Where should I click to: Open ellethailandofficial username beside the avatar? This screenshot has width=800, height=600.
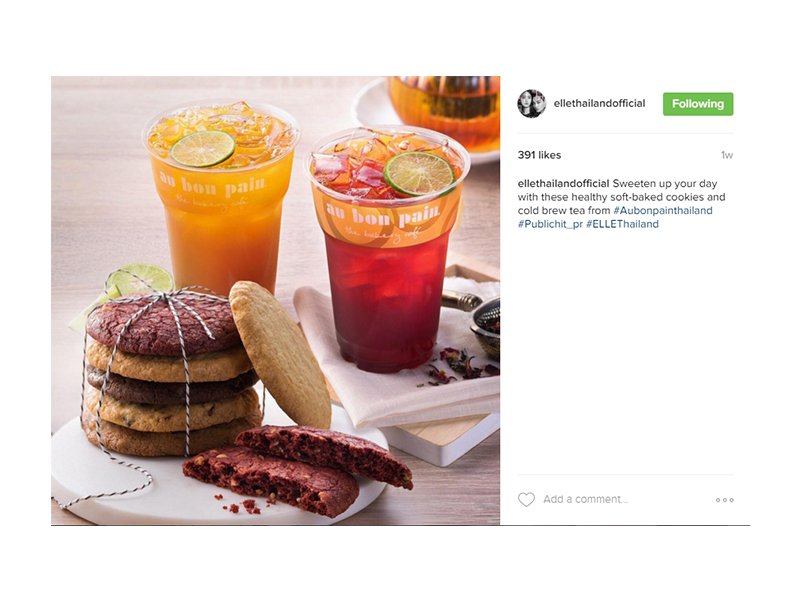pyautogui.click(x=599, y=103)
